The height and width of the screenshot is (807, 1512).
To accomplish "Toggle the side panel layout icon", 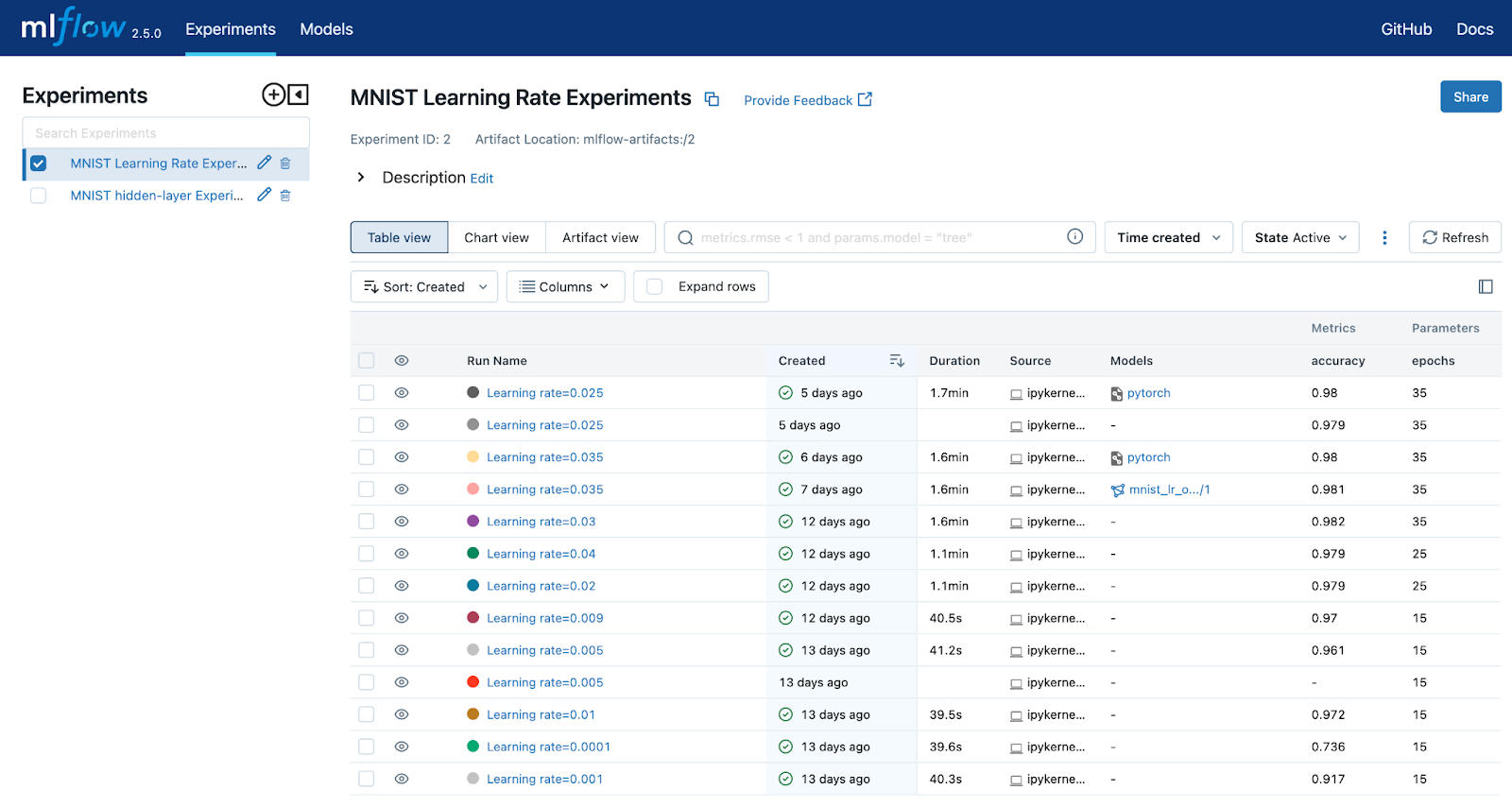I will [1486, 287].
